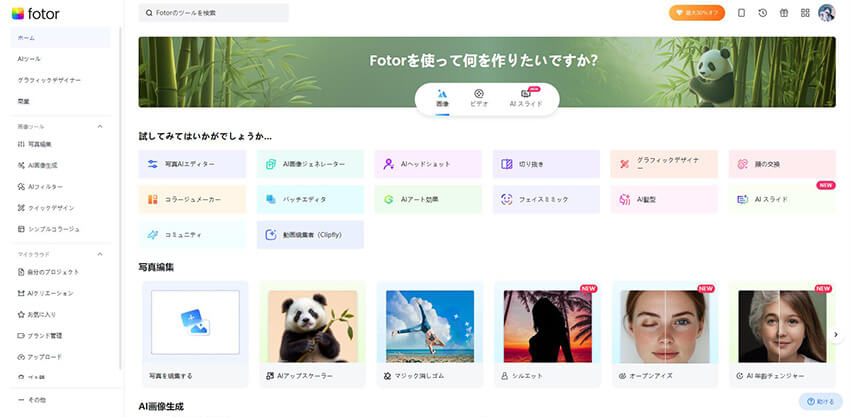Screen dimensions: 850x417
Task: Open the AIアップスケーラー panda thumbnail
Action: (x=313, y=326)
